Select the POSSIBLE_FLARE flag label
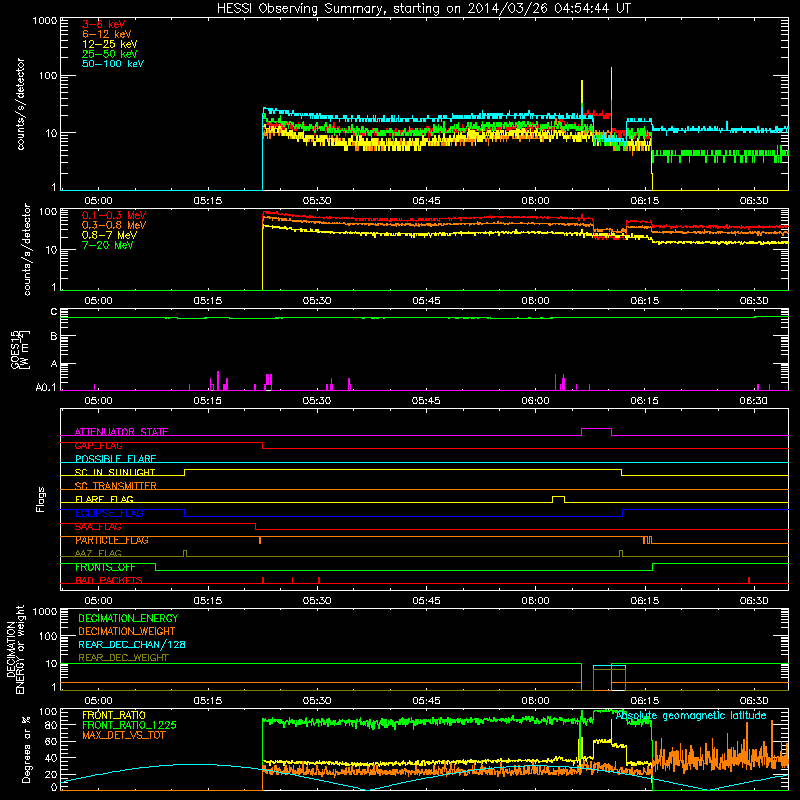 [115, 459]
